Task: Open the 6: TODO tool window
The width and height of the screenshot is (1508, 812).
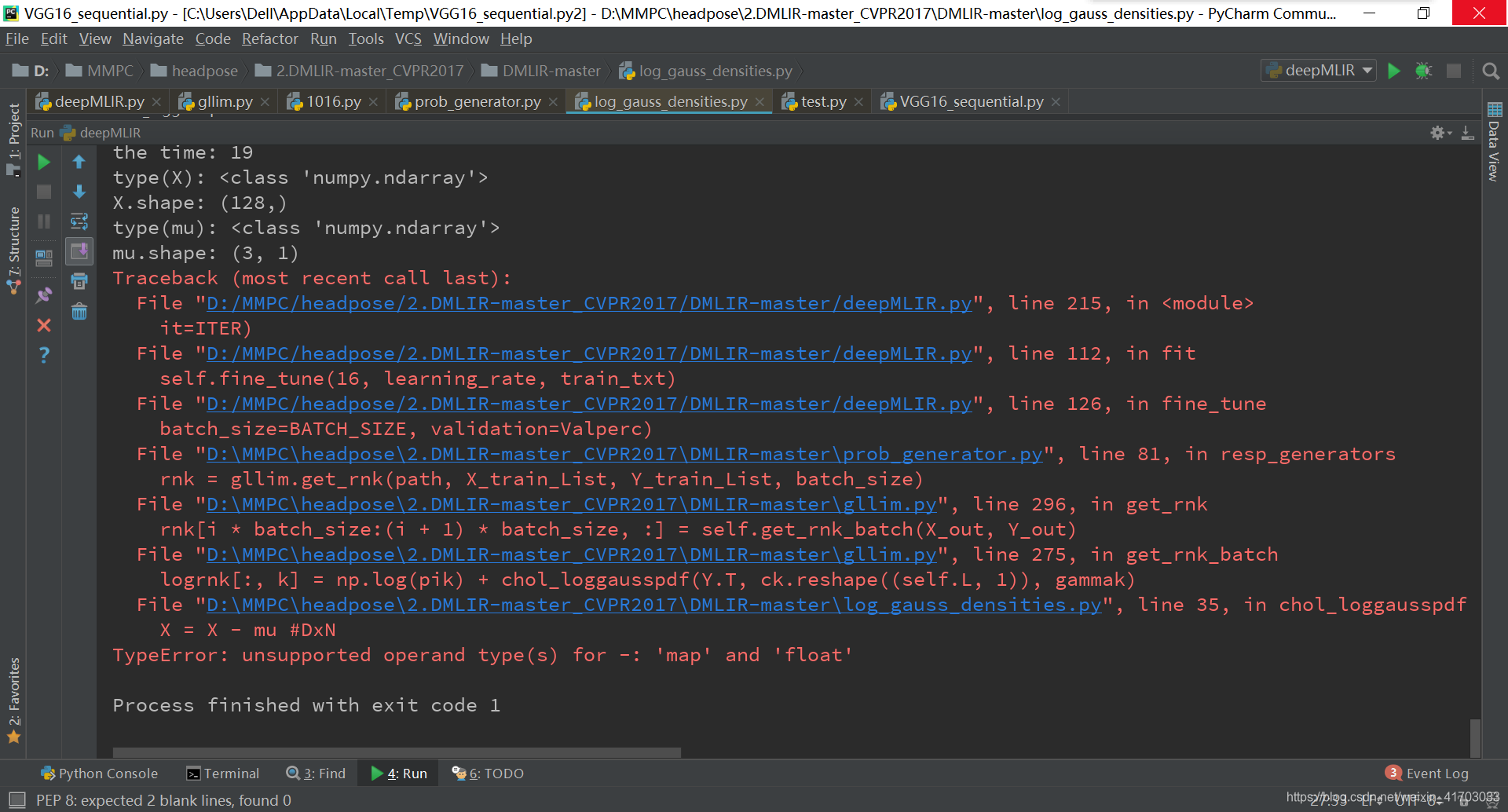Action: [x=488, y=774]
